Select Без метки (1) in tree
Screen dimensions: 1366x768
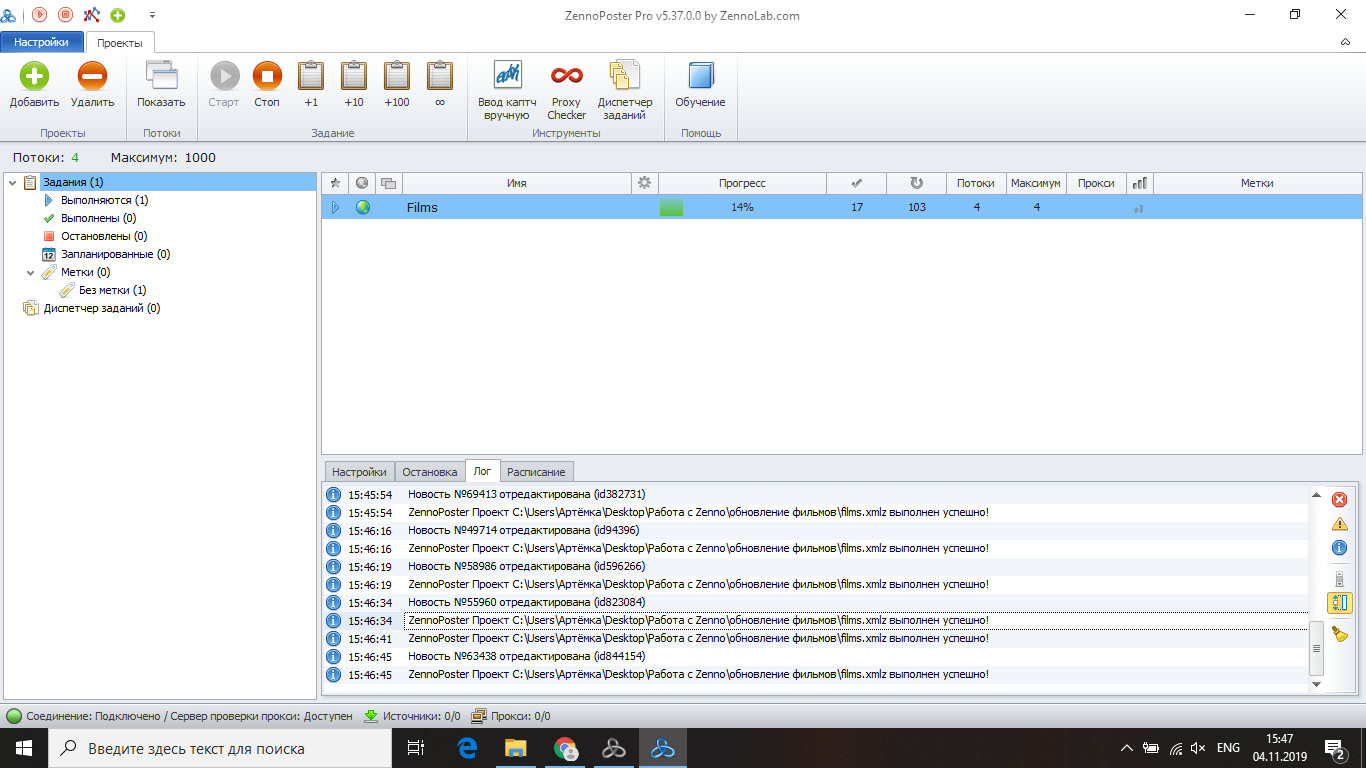pos(112,290)
